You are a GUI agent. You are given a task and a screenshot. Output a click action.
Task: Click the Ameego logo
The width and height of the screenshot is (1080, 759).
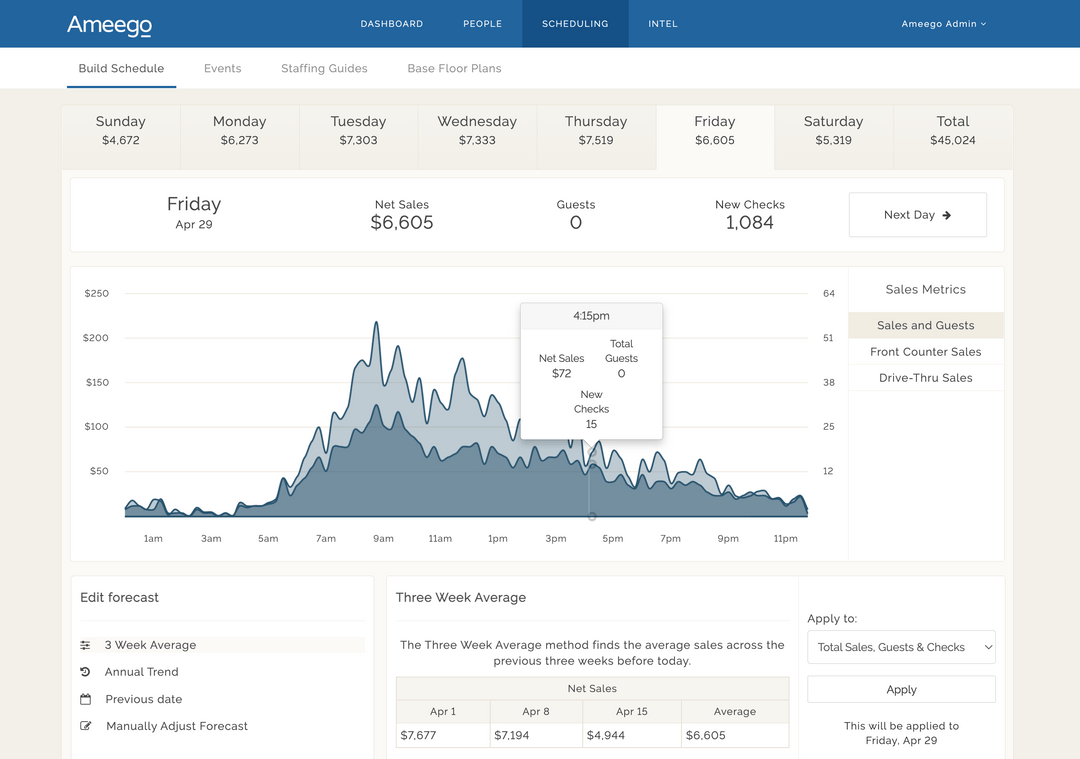tap(109, 24)
